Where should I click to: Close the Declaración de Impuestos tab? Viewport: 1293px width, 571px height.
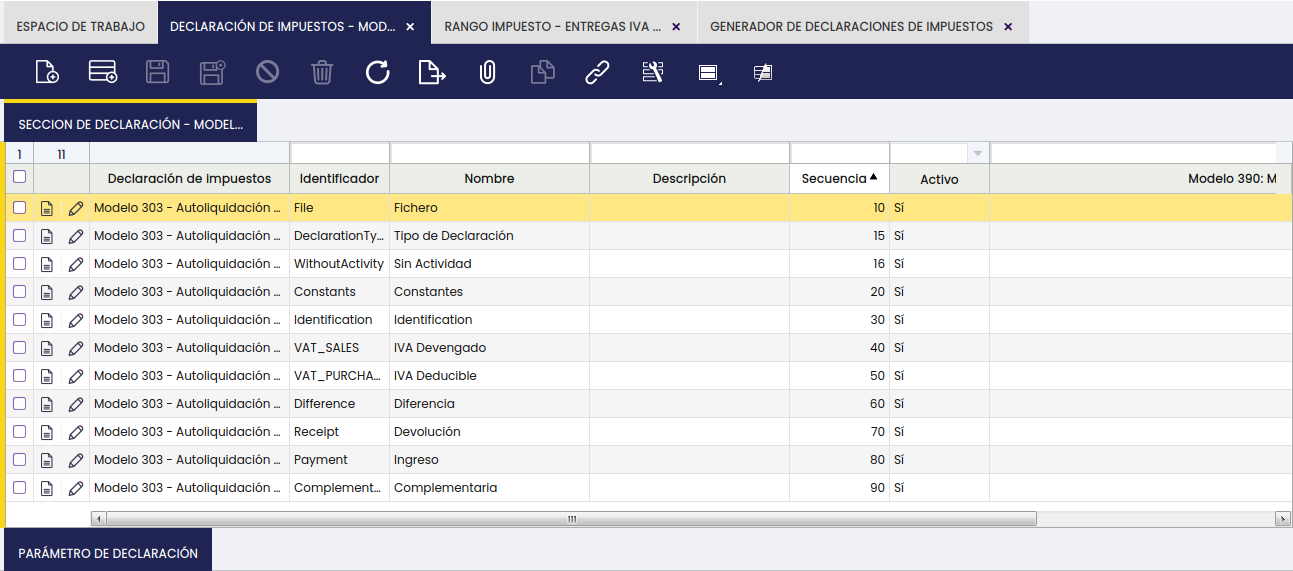pos(410,27)
